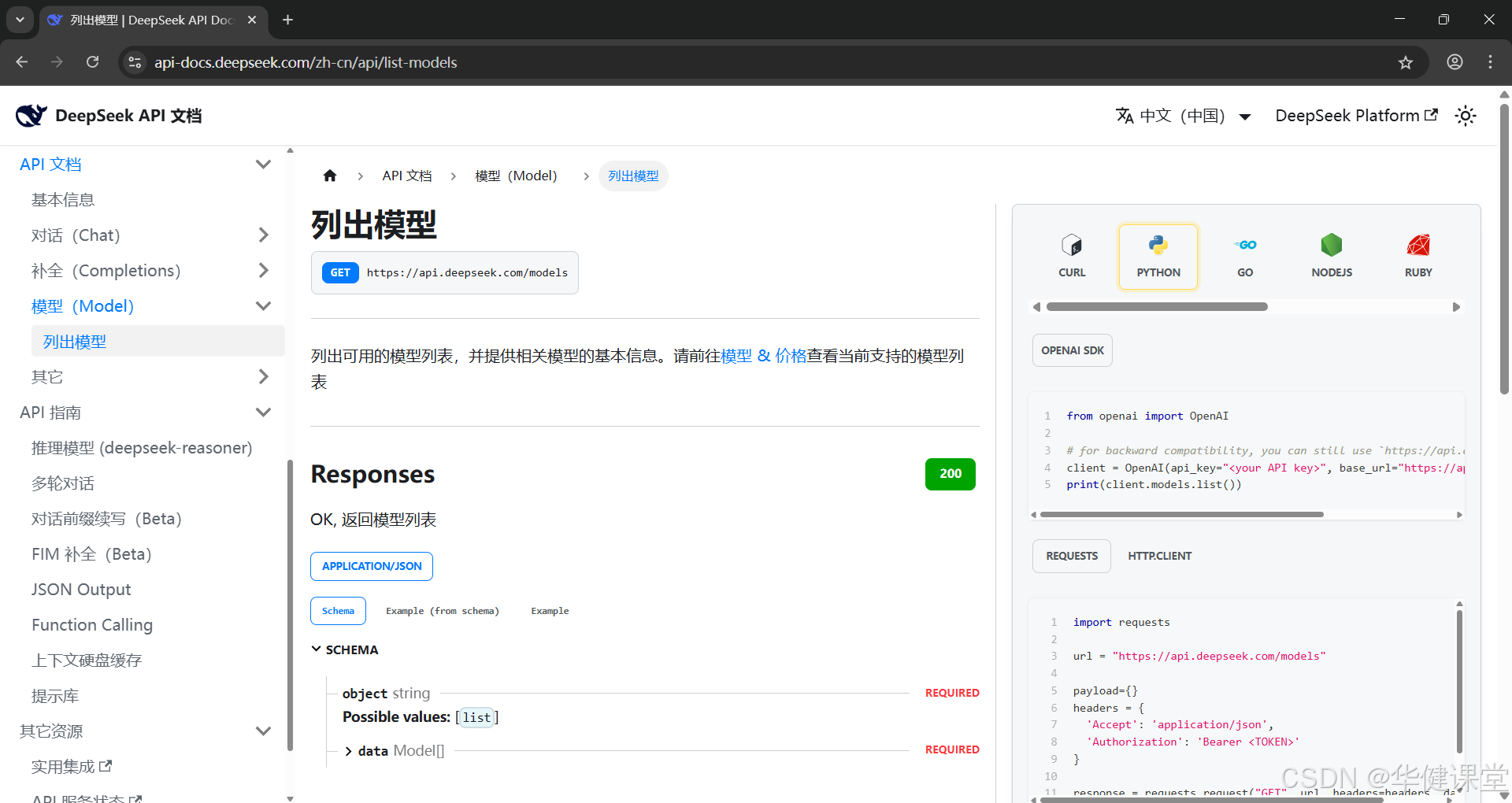
Task: Expand 补全 (Completions) sidebar category
Action: (263, 270)
